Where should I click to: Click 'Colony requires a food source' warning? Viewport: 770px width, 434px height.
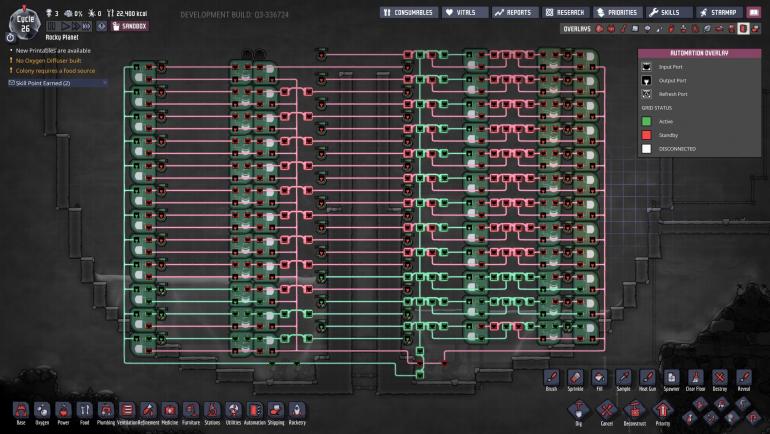[x=55, y=71]
